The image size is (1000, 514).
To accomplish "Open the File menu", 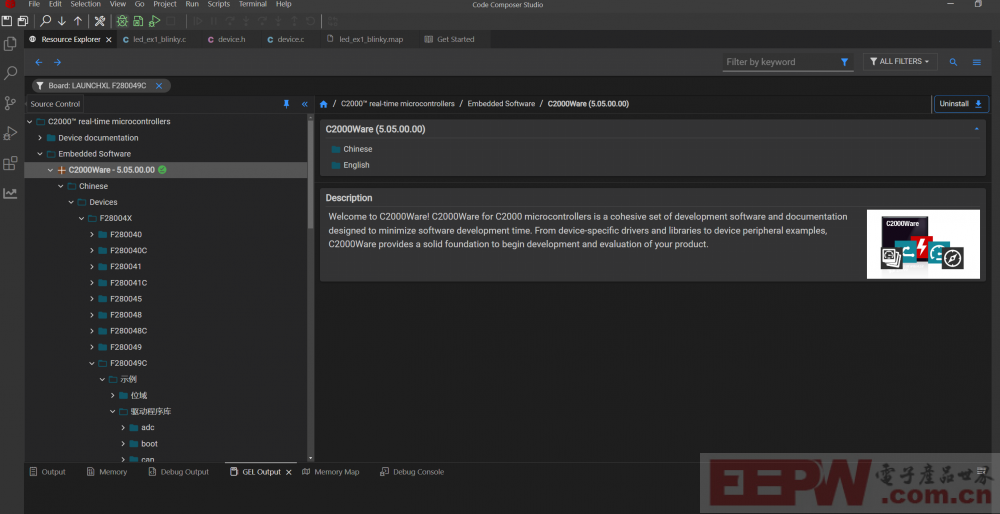I will click(34, 4).
